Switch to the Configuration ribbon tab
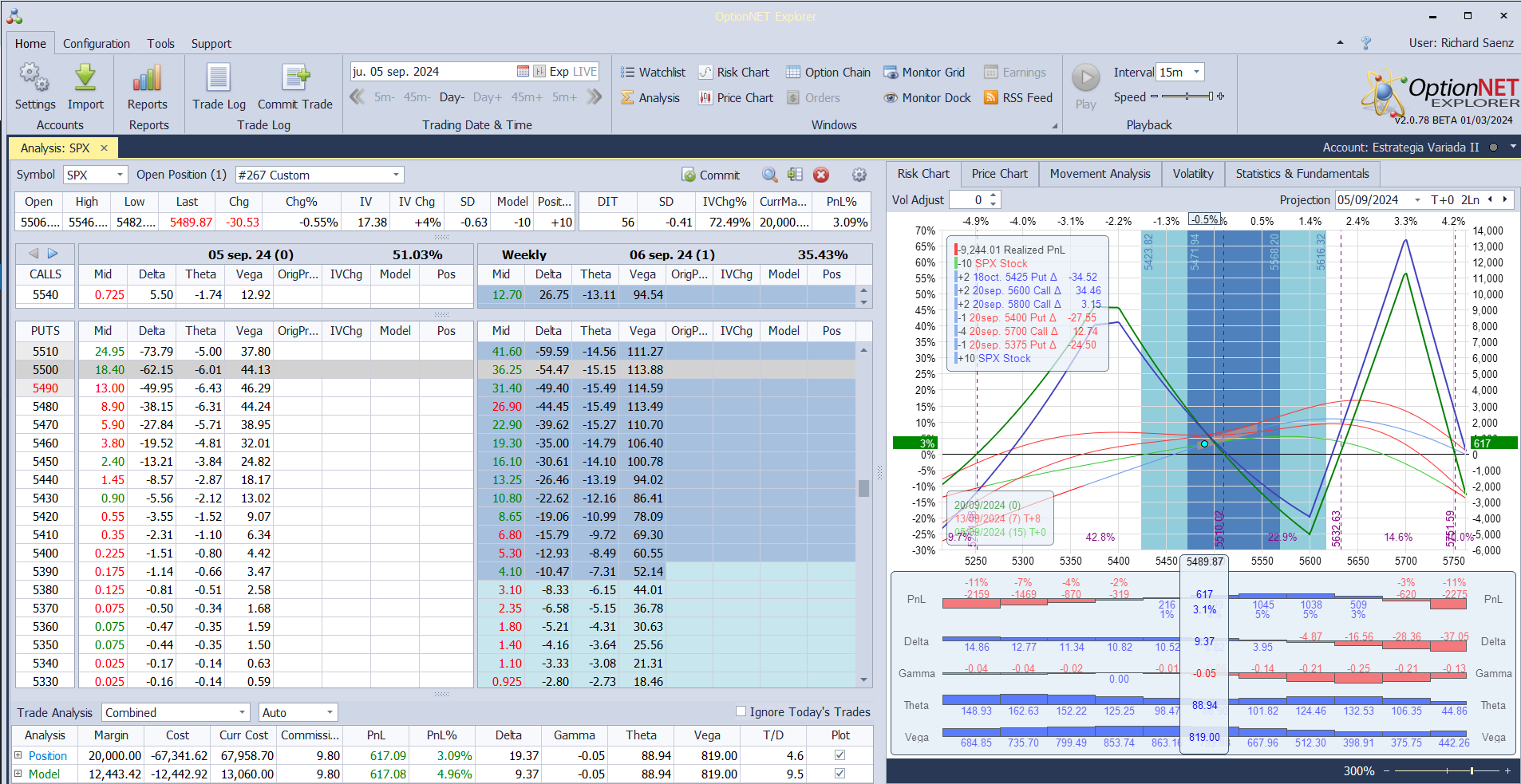 pyautogui.click(x=97, y=43)
